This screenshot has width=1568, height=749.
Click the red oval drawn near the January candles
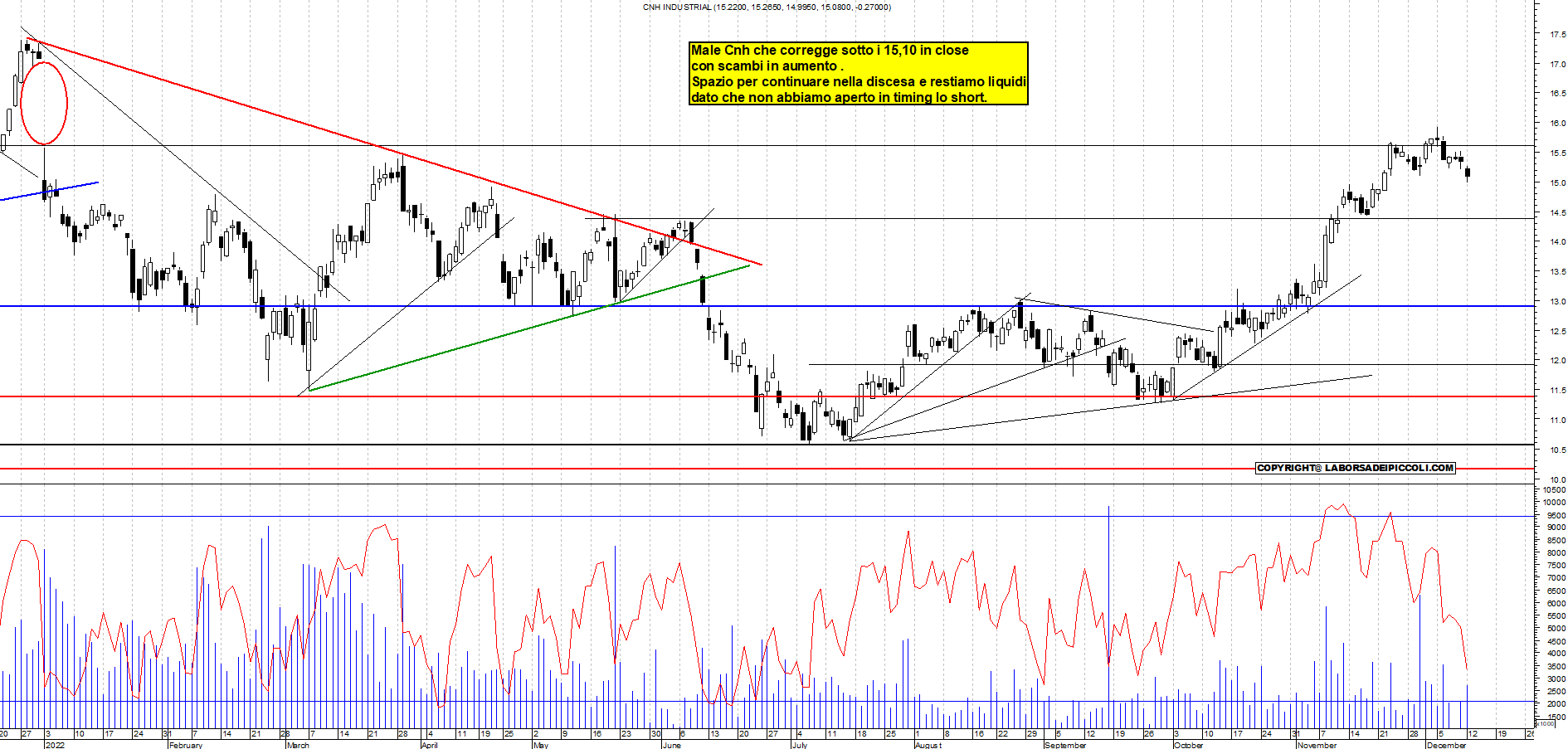[x=43, y=103]
